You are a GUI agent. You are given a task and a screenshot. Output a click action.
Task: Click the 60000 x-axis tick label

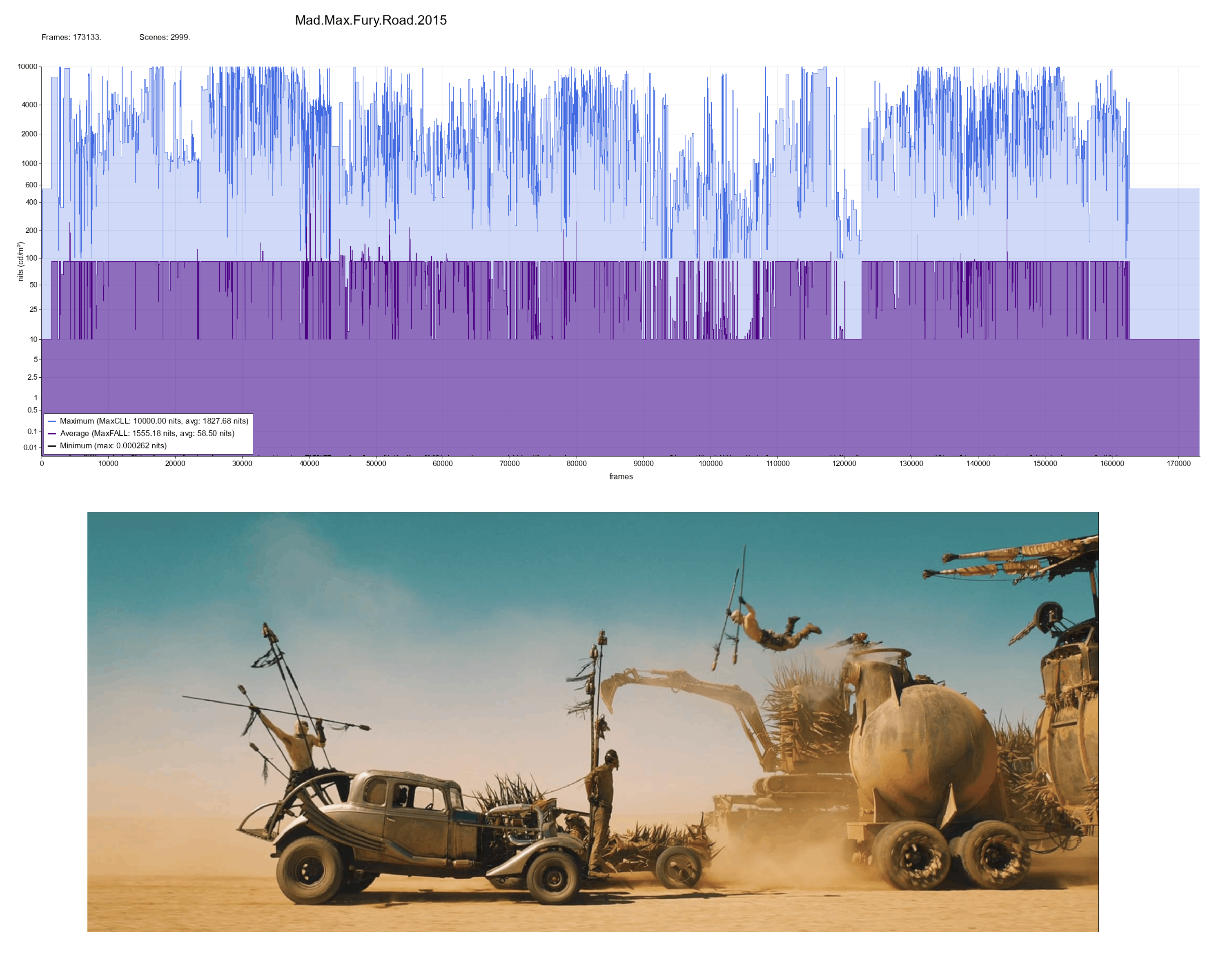443,463
